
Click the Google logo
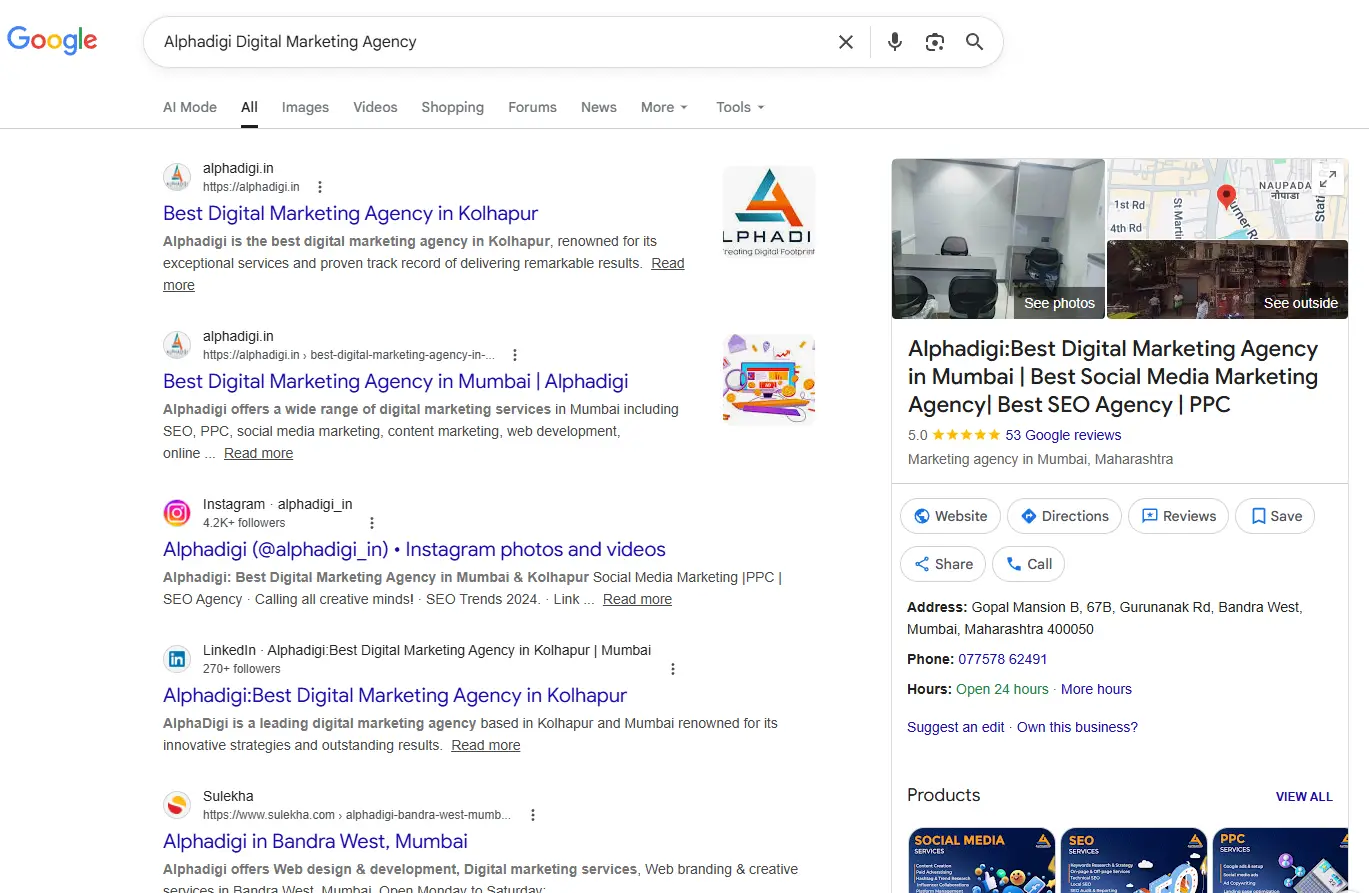pyautogui.click(x=52, y=41)
